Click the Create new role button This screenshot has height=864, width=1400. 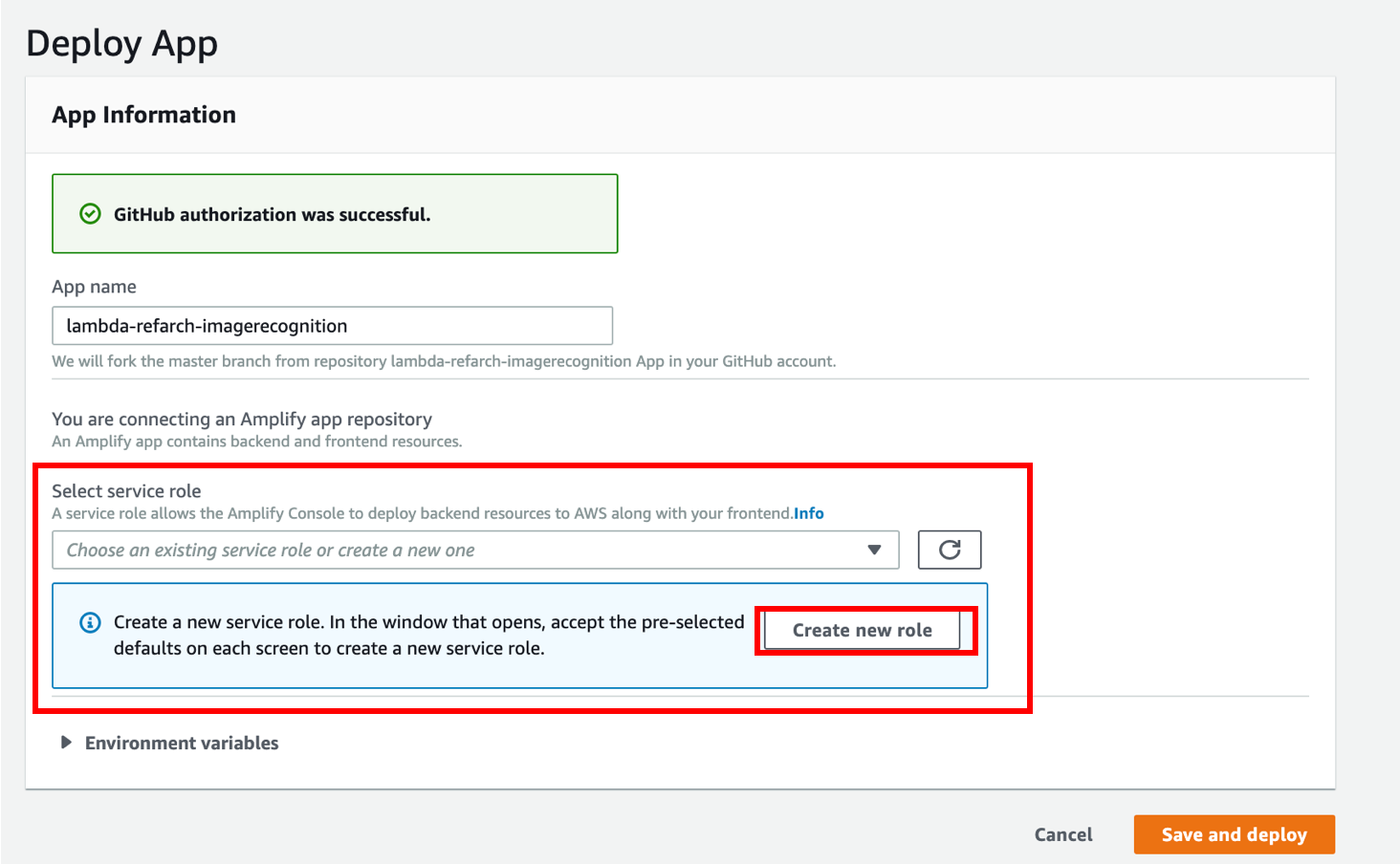pyautogui.click(x=862, y=631)
